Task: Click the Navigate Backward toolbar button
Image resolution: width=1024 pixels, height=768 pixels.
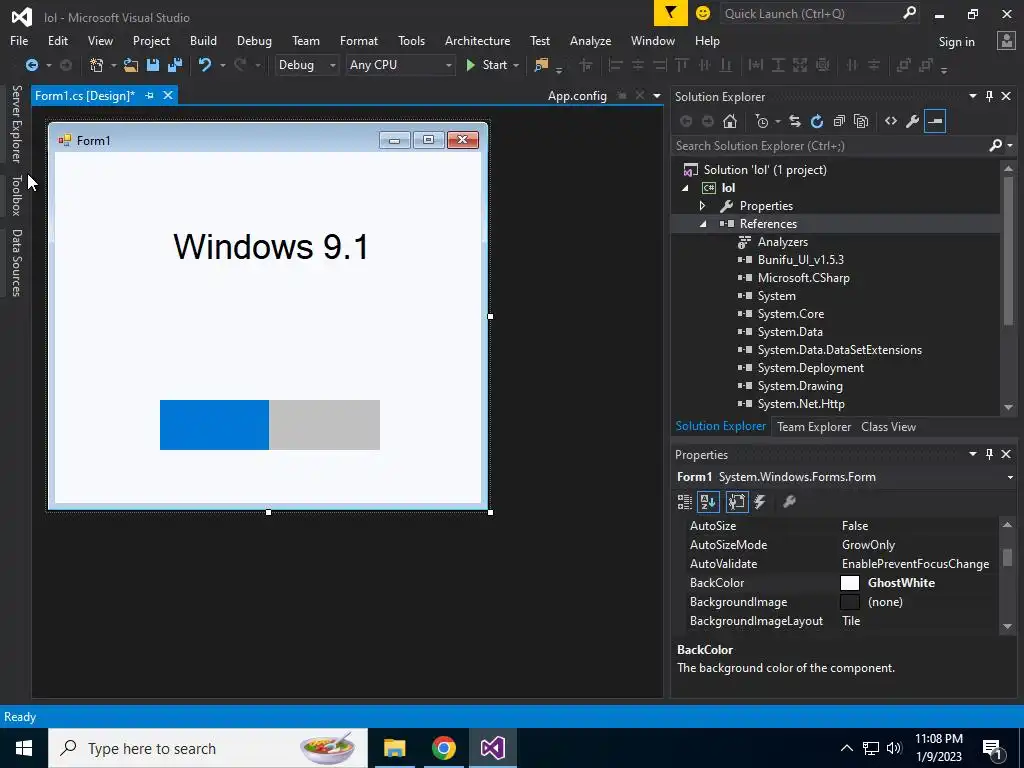Action: coord(31,65)
